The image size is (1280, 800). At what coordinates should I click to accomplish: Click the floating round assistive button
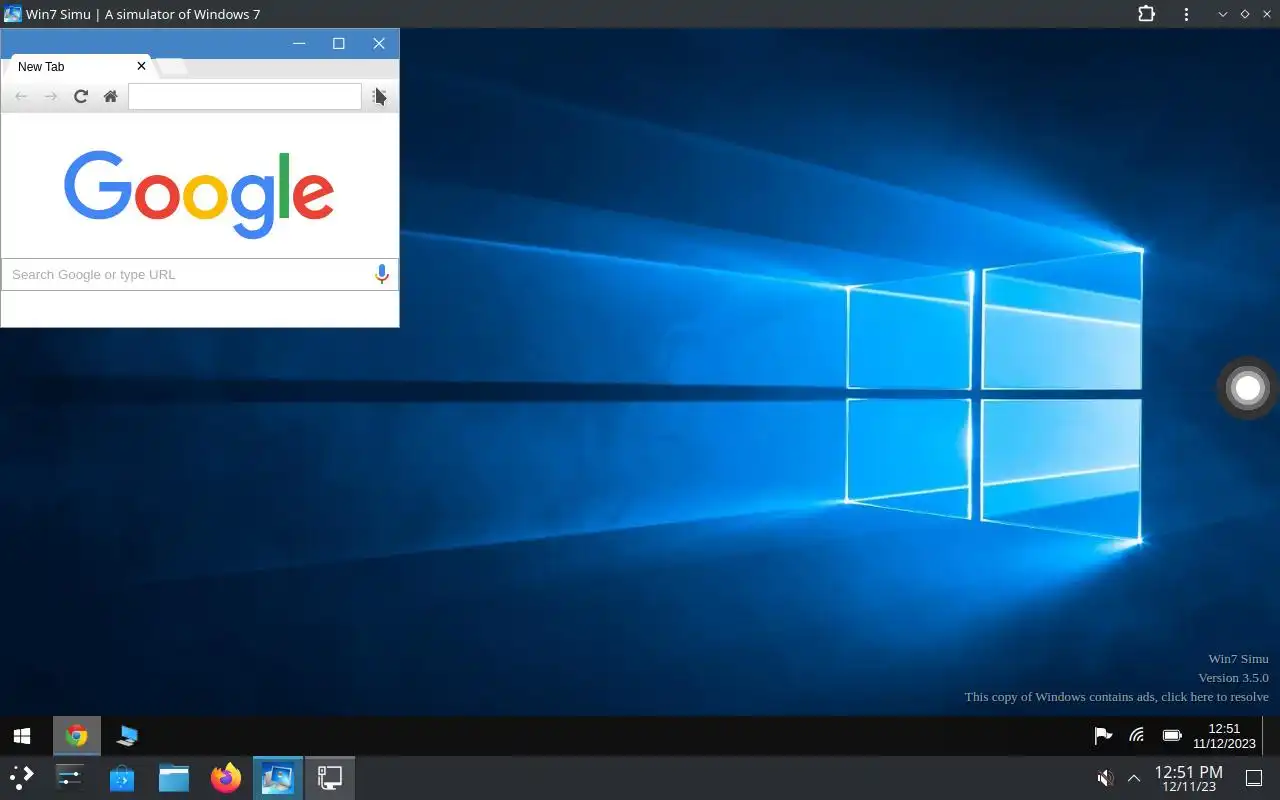[1247, 388]
